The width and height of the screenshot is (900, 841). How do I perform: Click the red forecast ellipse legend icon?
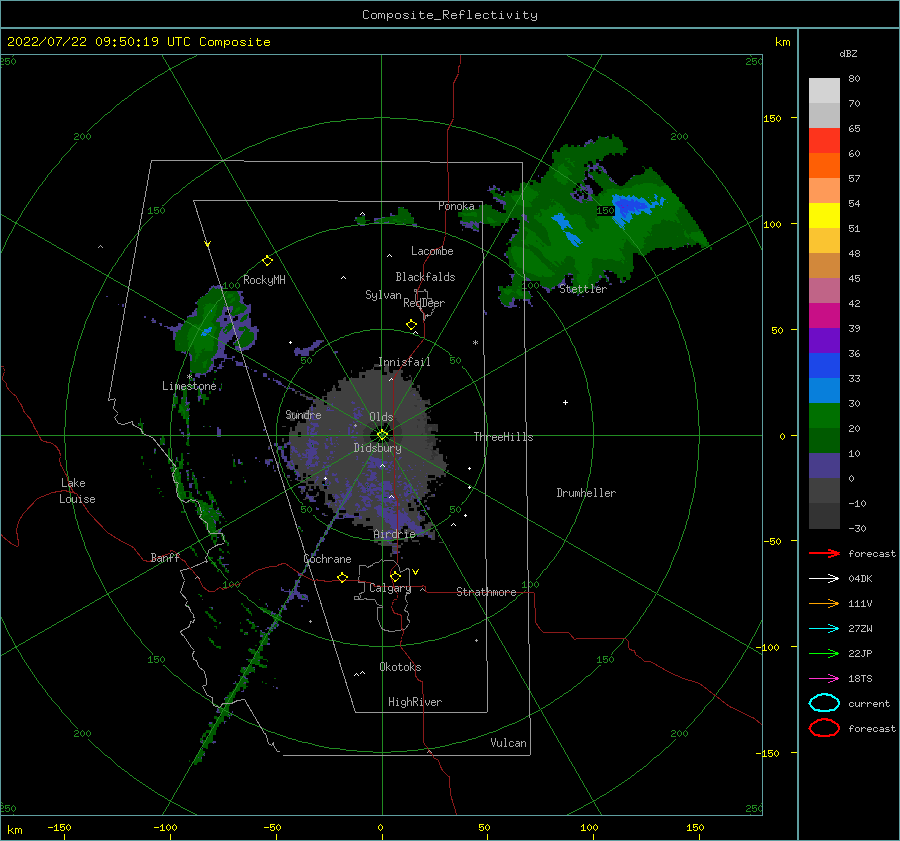[x=824, y=728]
